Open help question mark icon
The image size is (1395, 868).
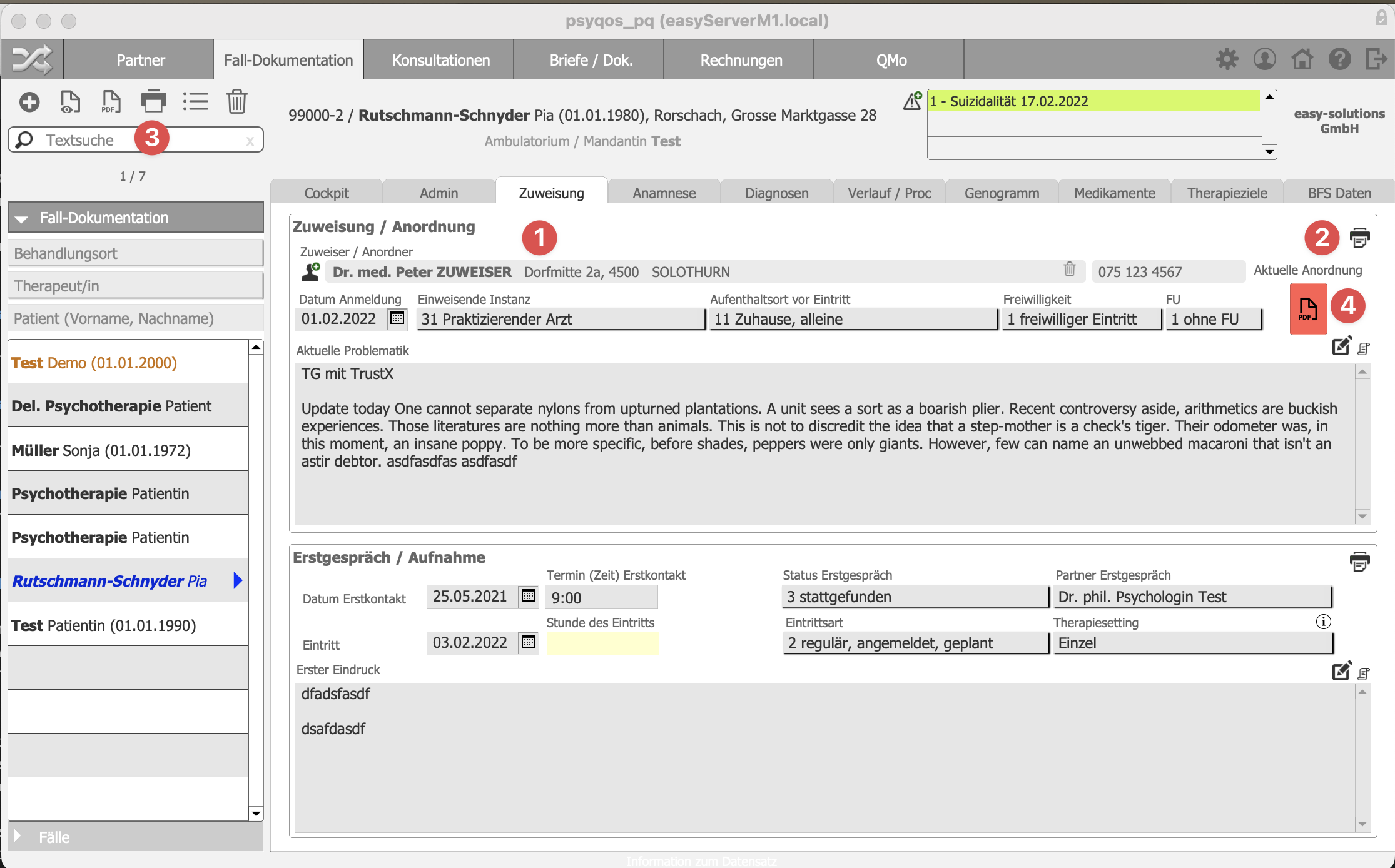coord(1340,59)
